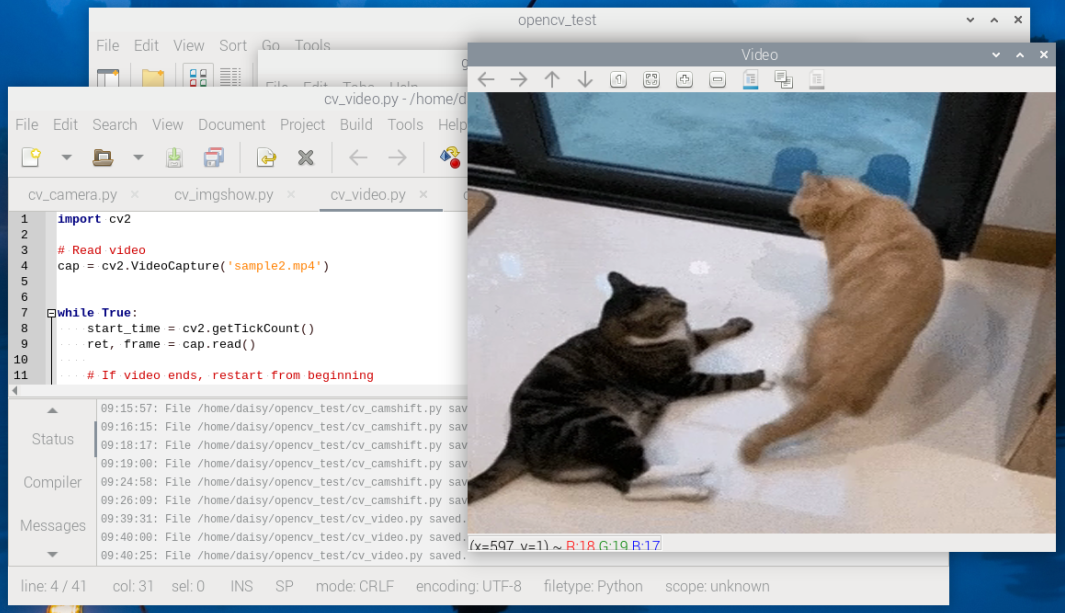Open new window icon in file manager
The width and height of the screenshot is (1065, 613).
click(x=108, y=77)
